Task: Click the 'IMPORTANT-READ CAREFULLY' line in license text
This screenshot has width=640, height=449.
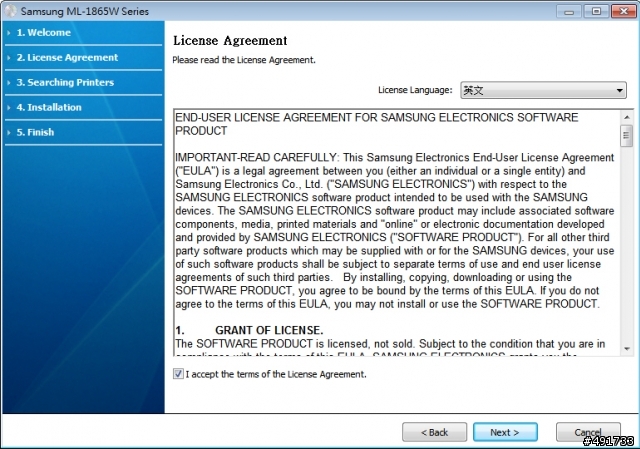Action: [x=395, y=158]
